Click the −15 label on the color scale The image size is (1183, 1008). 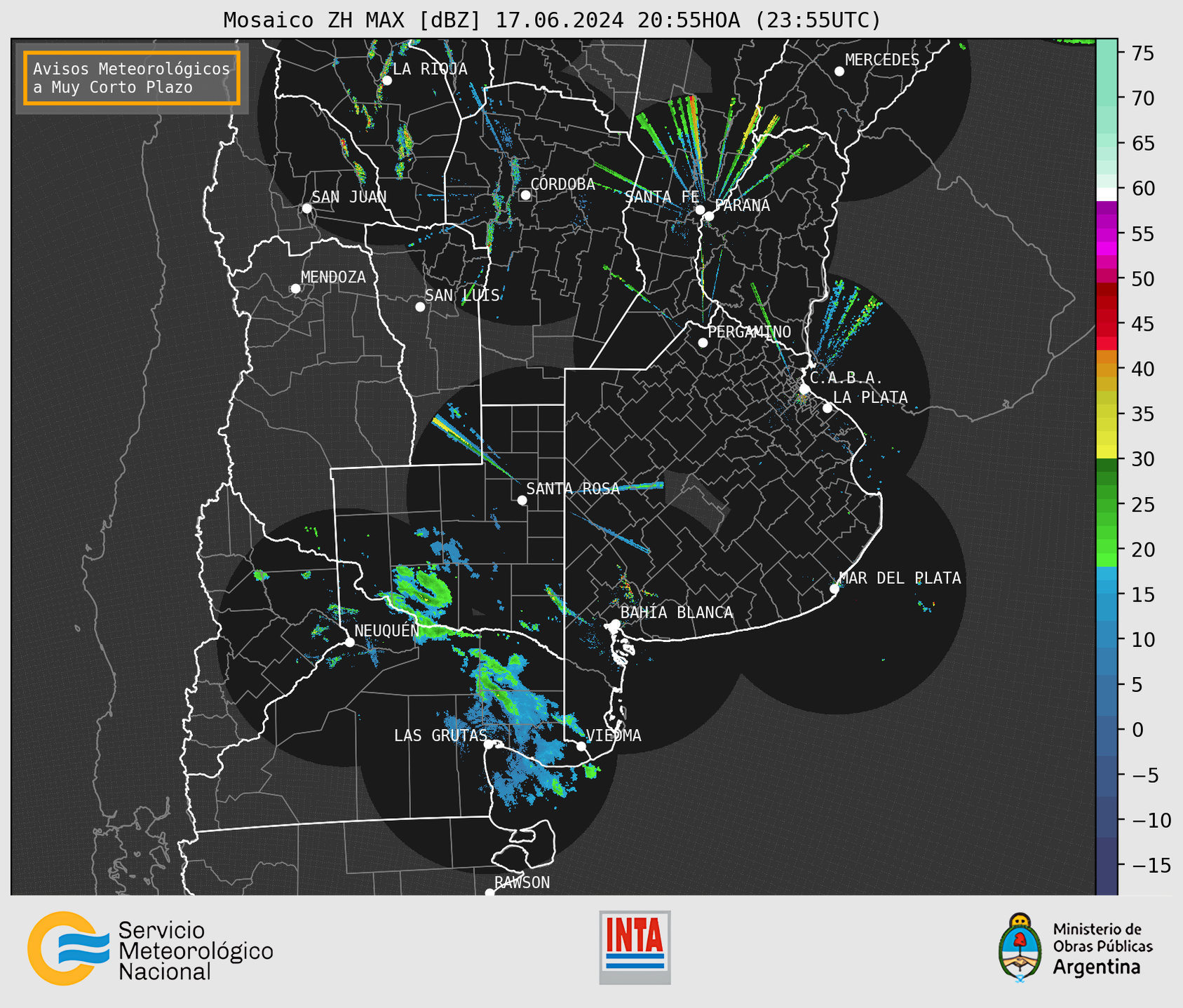coord(1151,865)
